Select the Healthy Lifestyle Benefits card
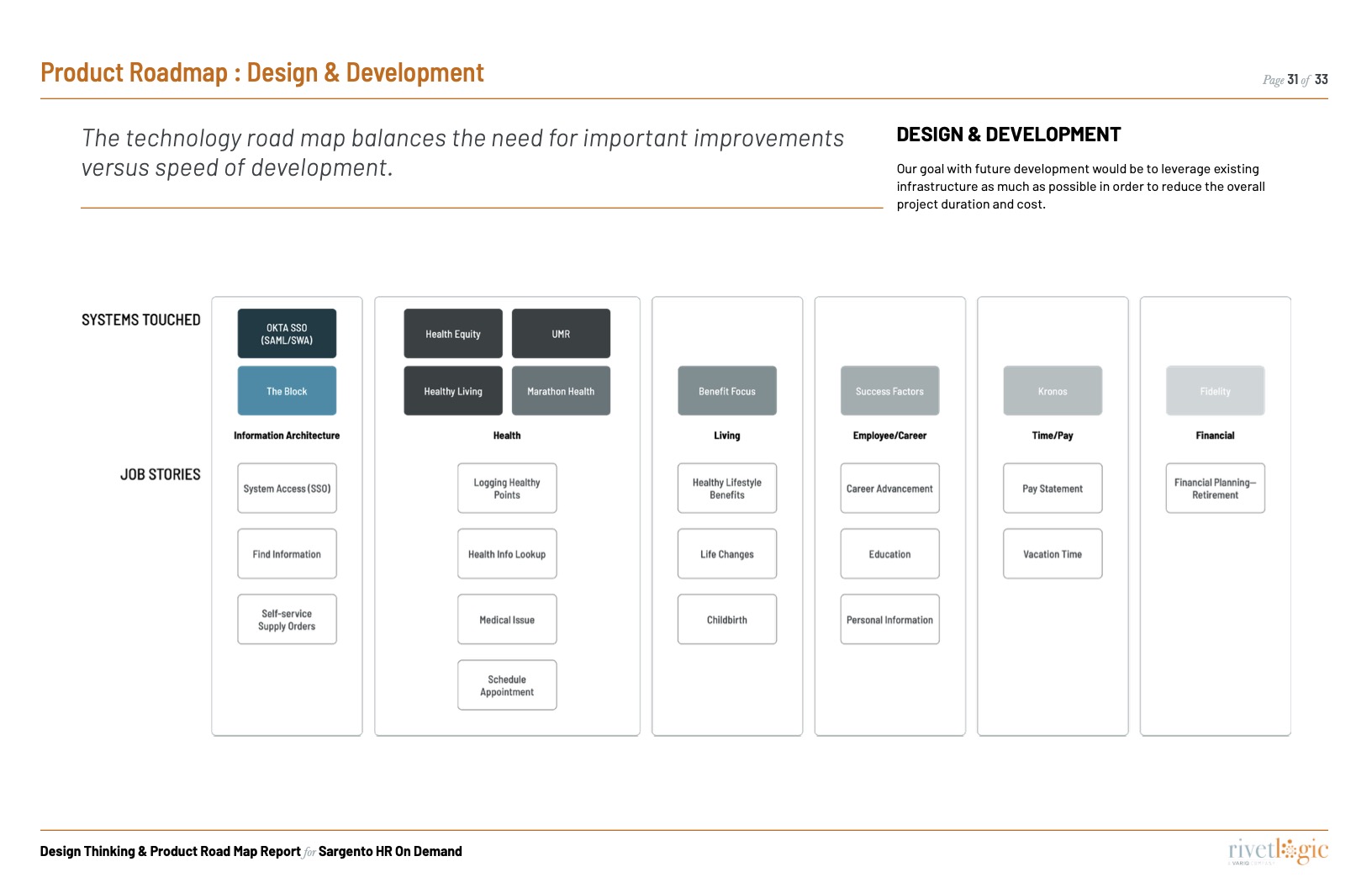Screen dimensions: 1372x888 [727, 489]
